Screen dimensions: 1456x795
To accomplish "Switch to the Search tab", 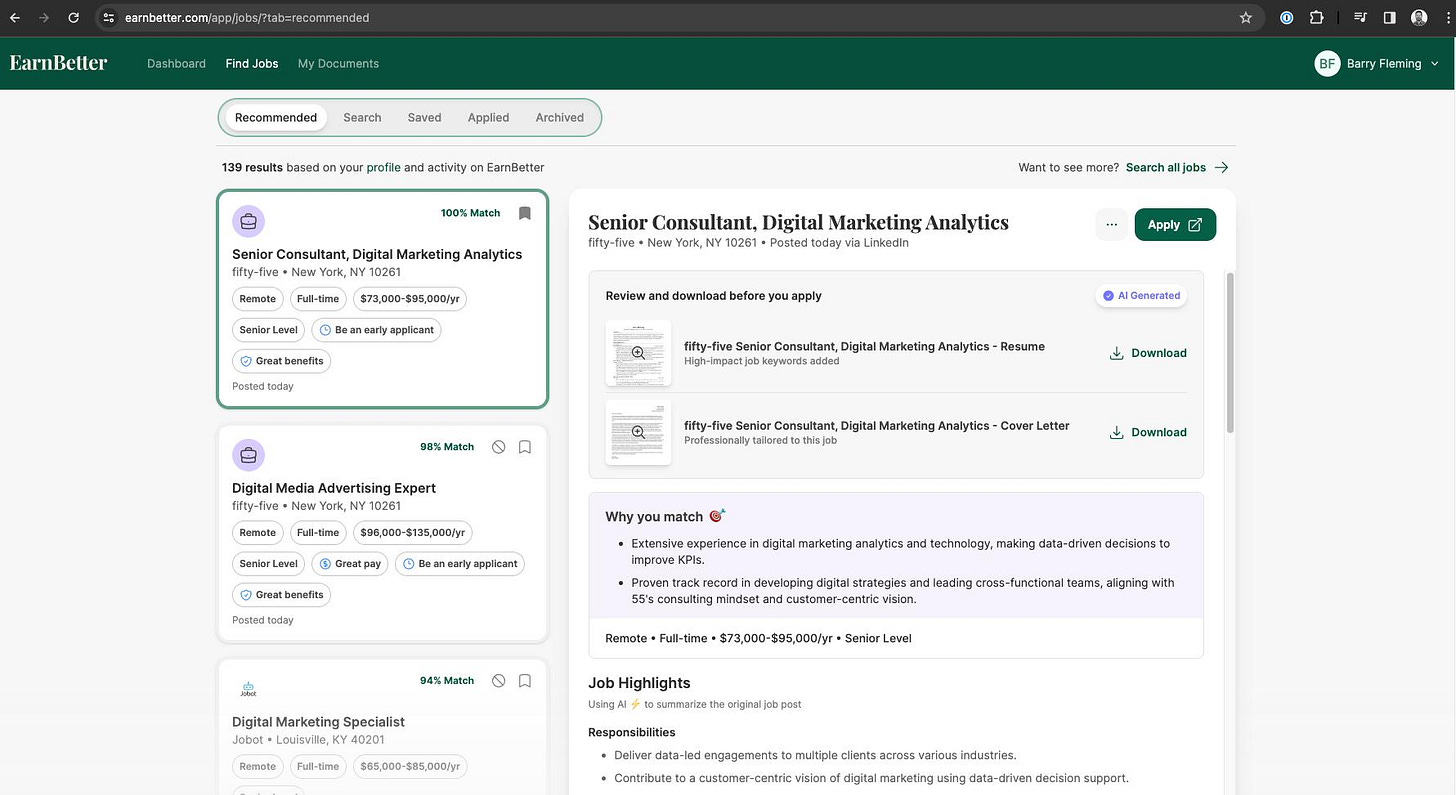I will 362,117.
